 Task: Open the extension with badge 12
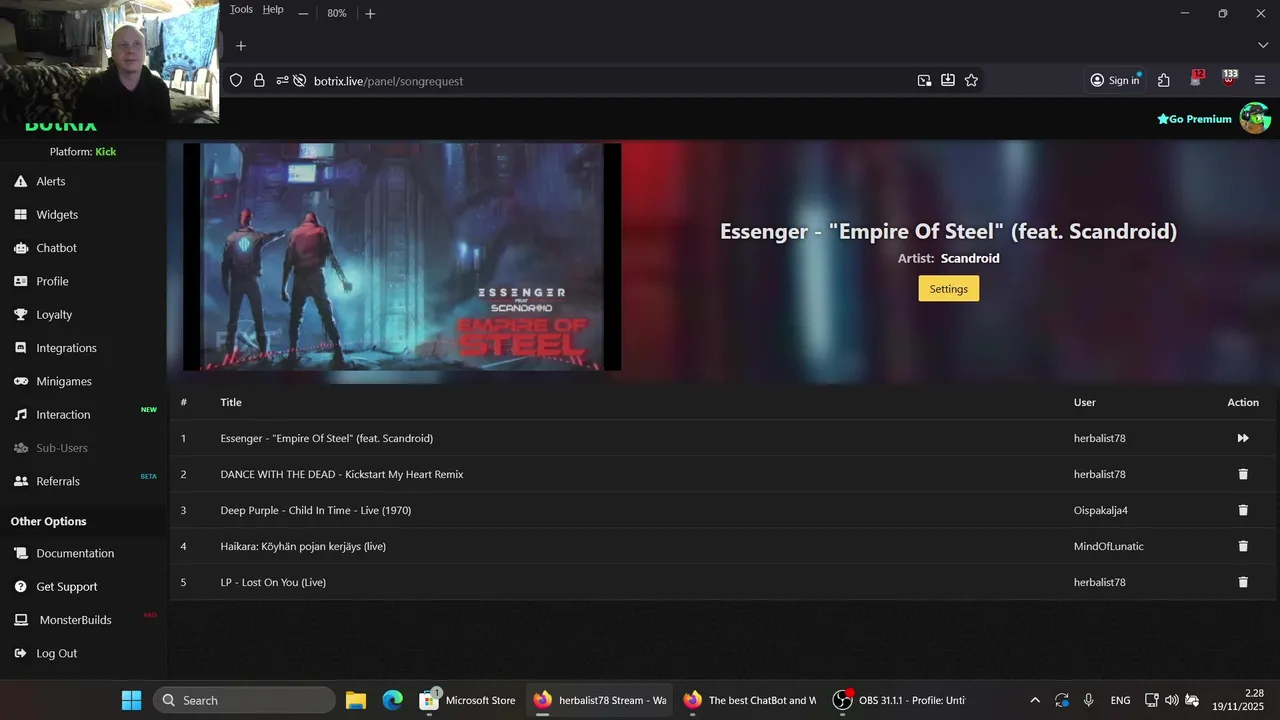click(x=1197, y=79)
